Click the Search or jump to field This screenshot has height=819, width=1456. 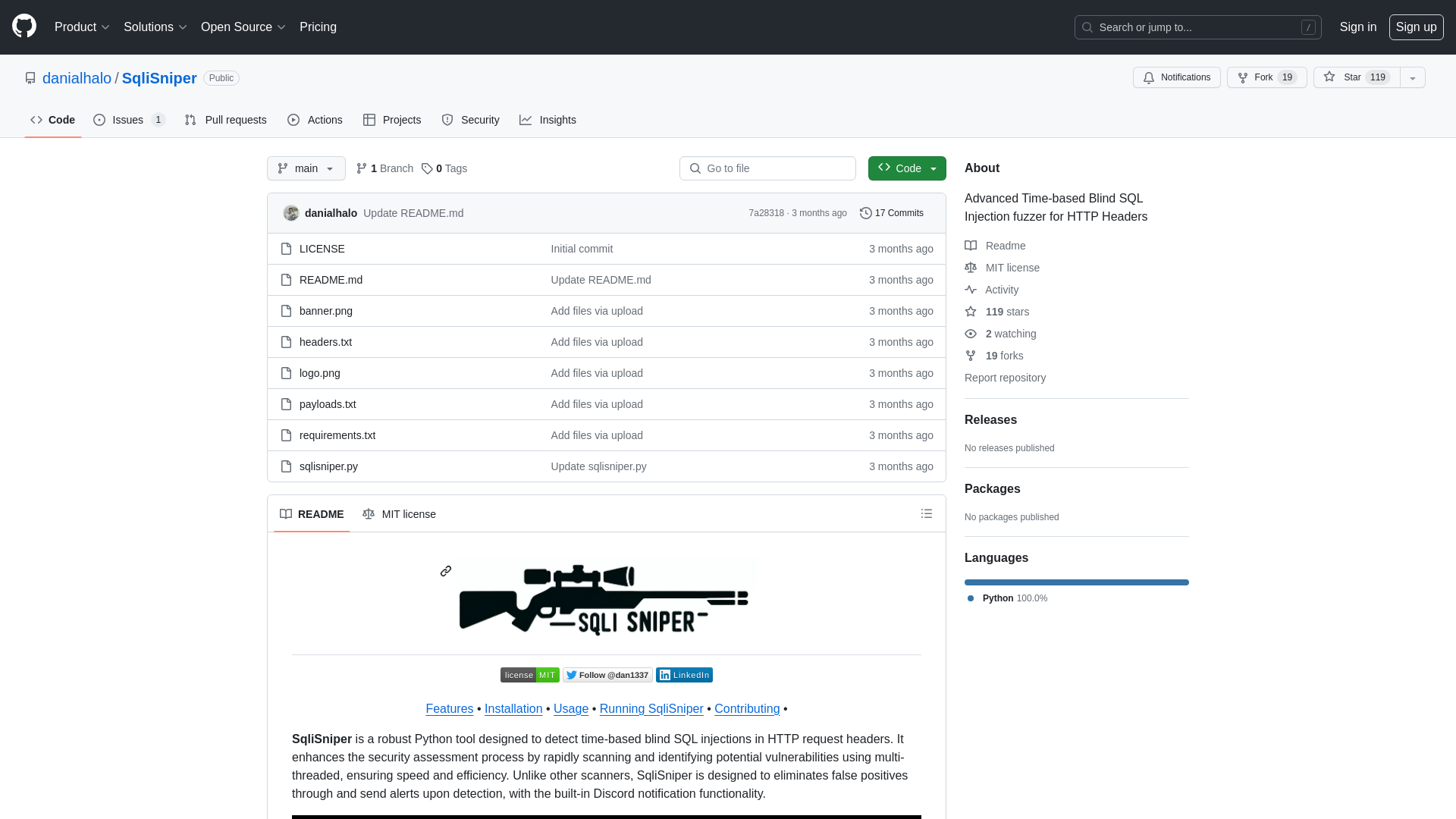(x=1197, y=27)
